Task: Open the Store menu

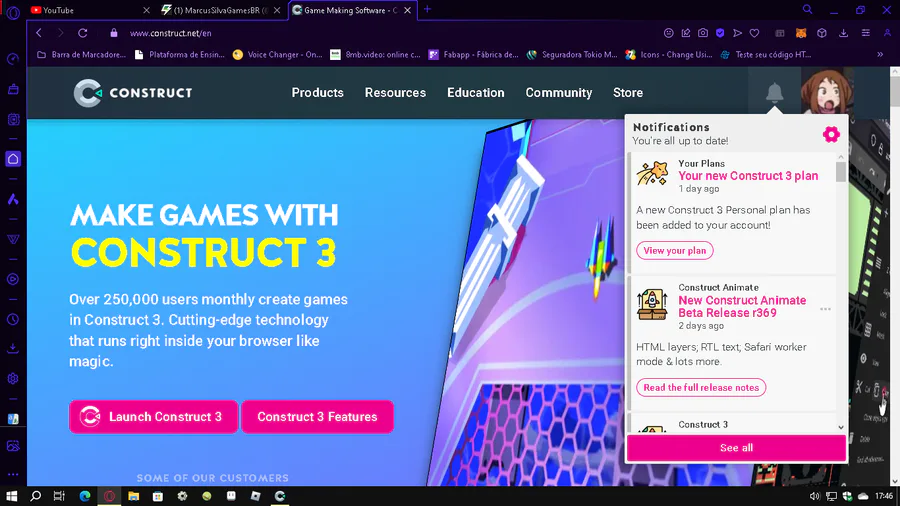Action: click(627, 92)
